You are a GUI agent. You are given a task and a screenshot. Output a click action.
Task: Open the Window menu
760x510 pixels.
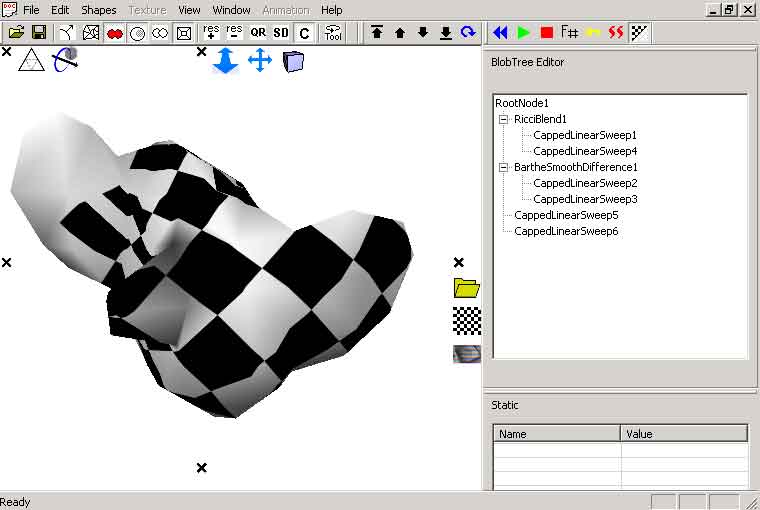(x=231, y=10)
